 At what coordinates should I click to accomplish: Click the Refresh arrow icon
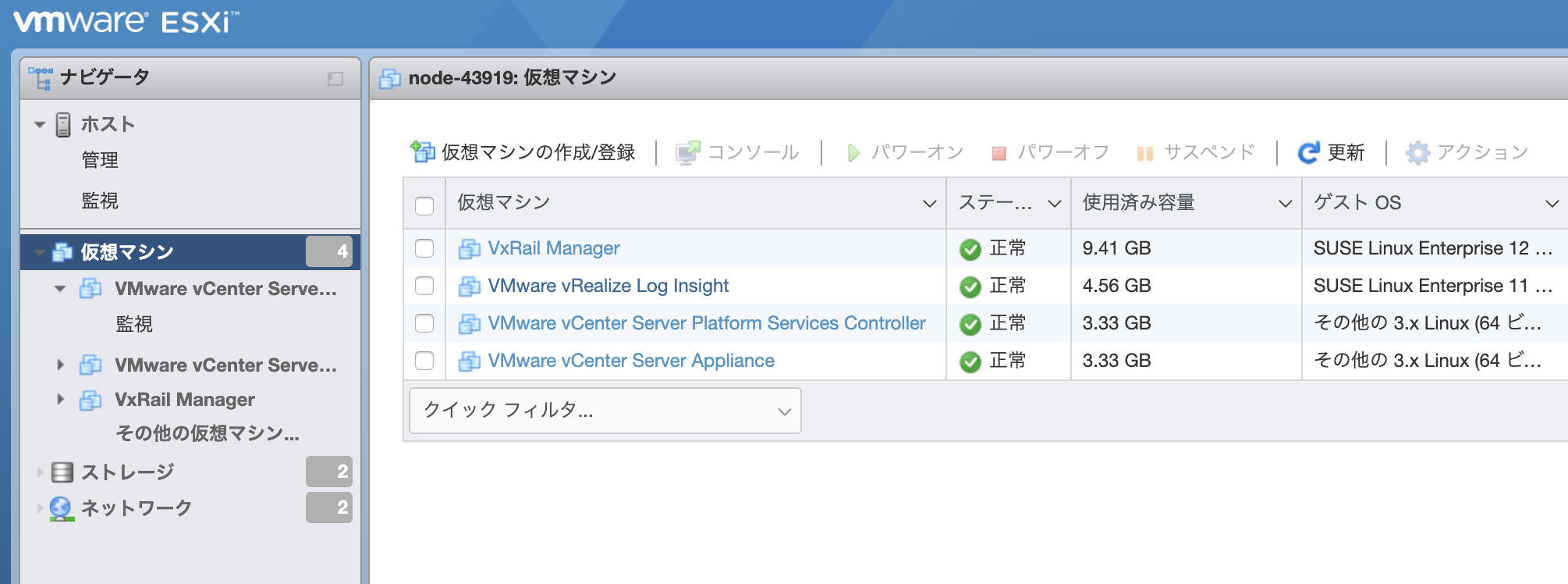coord(1308,152)
